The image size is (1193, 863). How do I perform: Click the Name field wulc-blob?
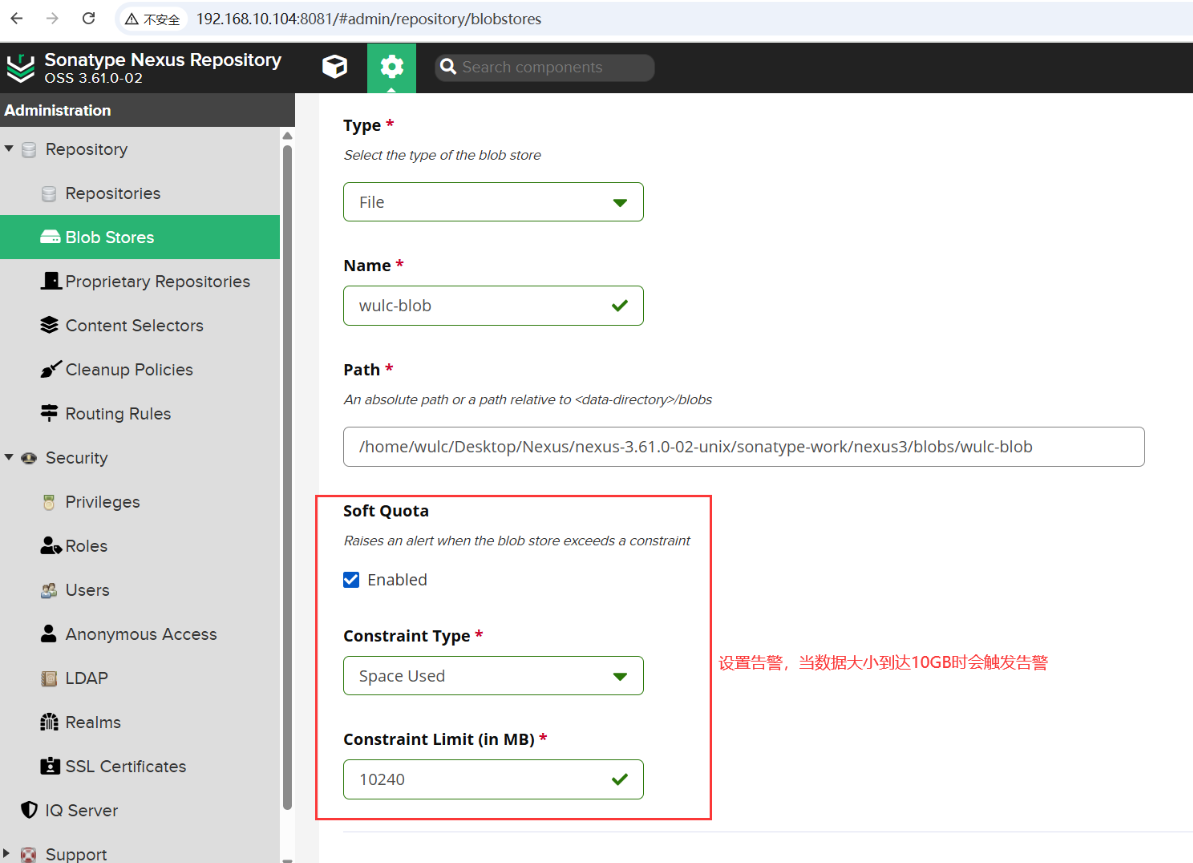[x=493, y=305]
